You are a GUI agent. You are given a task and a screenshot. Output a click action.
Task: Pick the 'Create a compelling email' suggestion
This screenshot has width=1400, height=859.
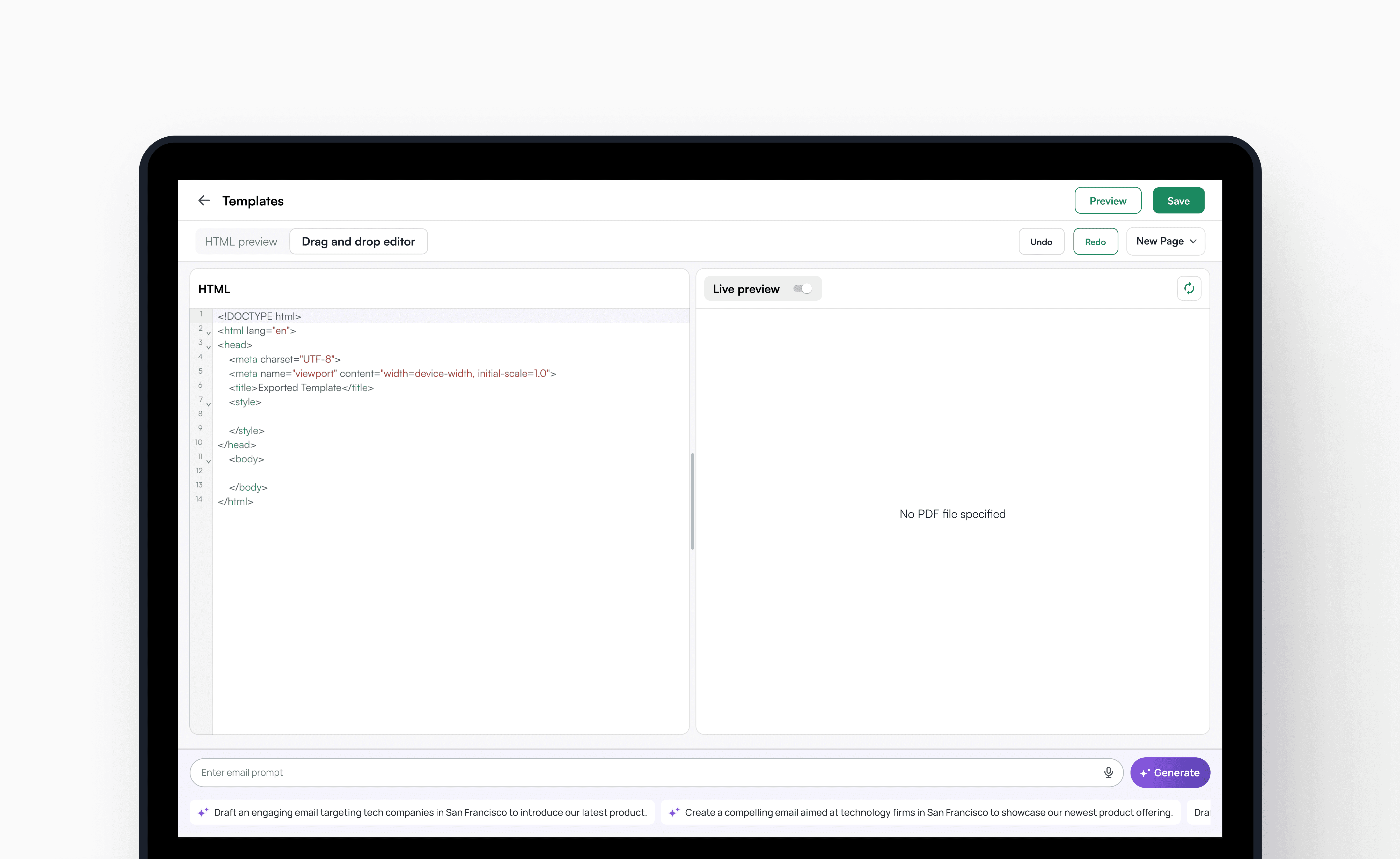[x=920, y=812]
